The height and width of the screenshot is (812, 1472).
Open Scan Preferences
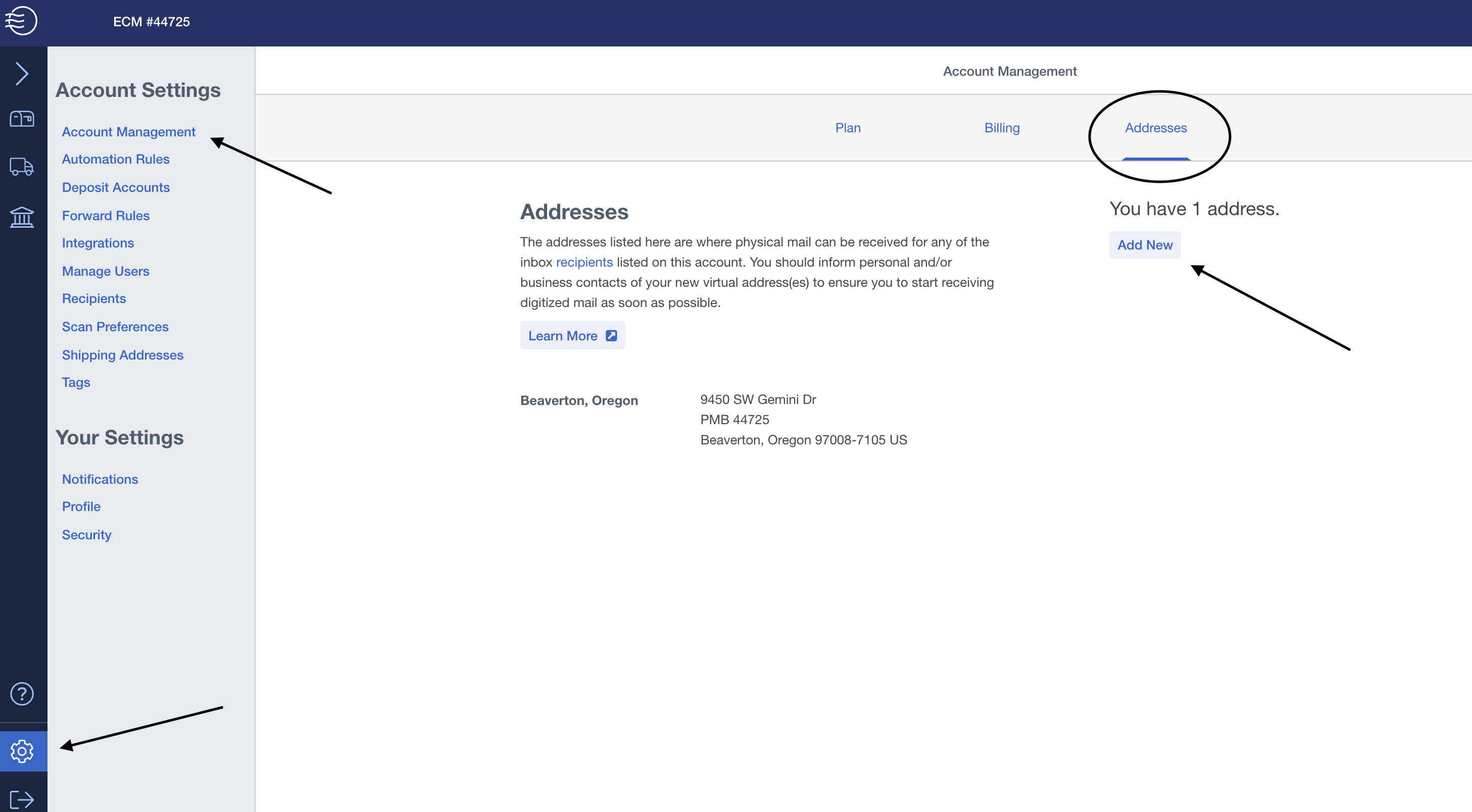point(115,327)
